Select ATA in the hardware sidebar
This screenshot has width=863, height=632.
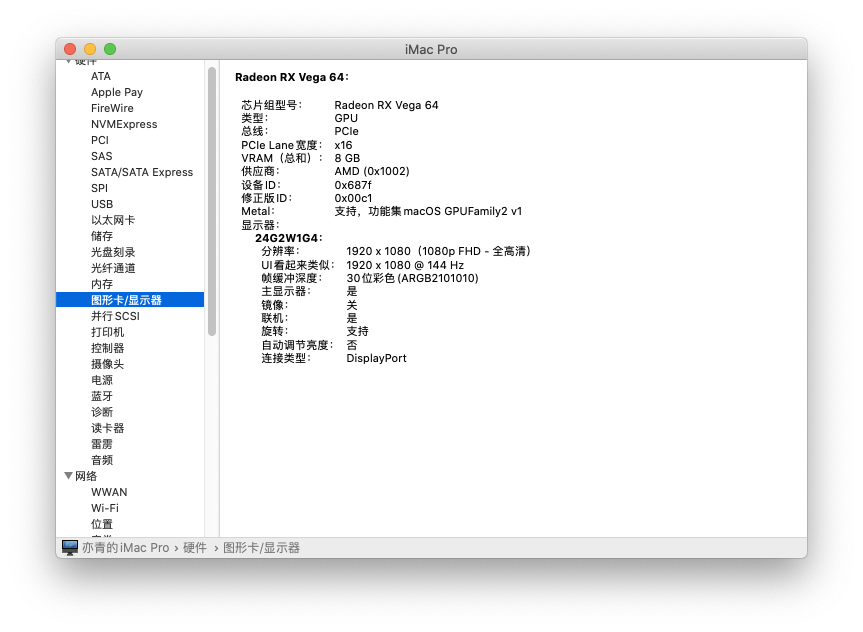tap(101, 76)
